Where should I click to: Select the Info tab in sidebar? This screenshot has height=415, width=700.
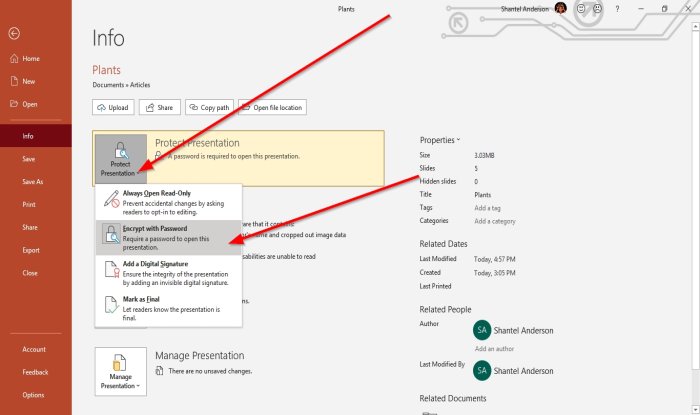click(x=36, y=136)
